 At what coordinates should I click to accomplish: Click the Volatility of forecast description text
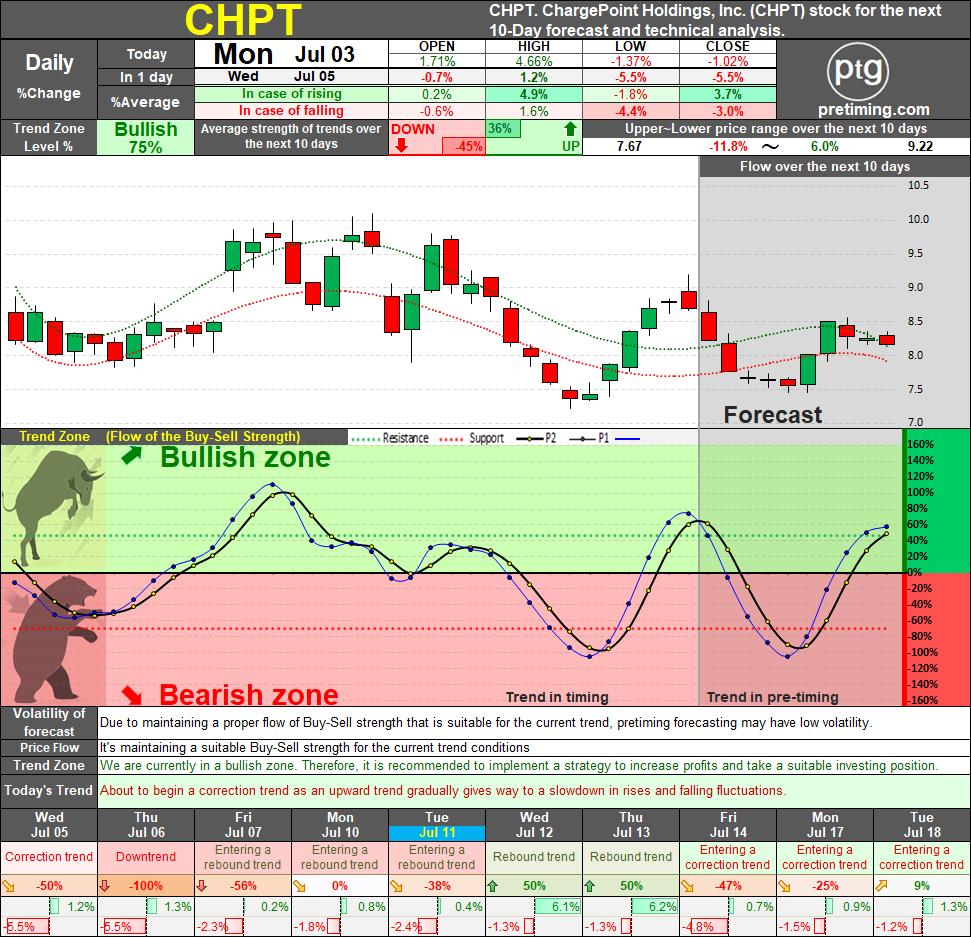click(x=486, y=723)
